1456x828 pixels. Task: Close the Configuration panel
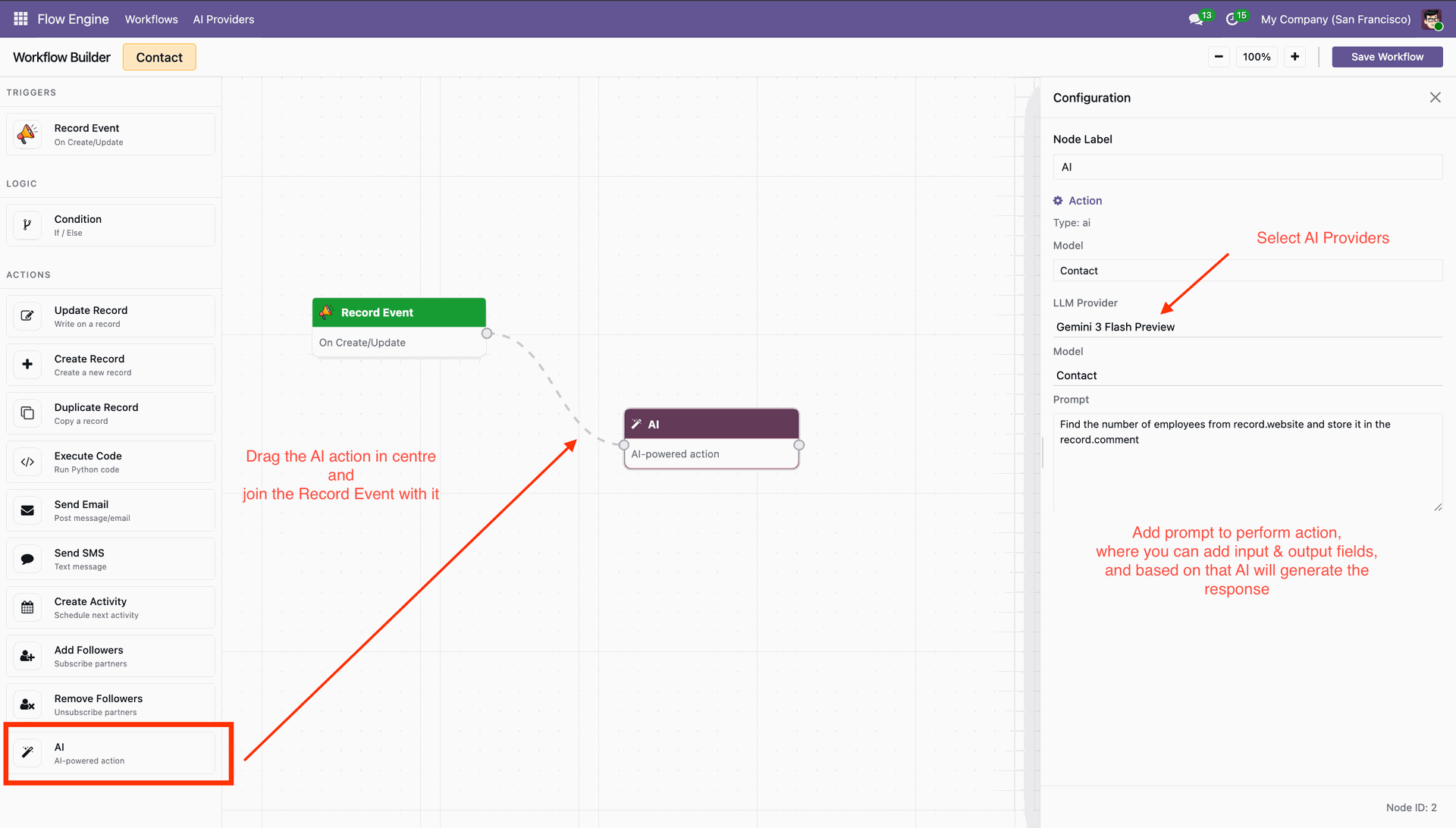(1435, 97)
